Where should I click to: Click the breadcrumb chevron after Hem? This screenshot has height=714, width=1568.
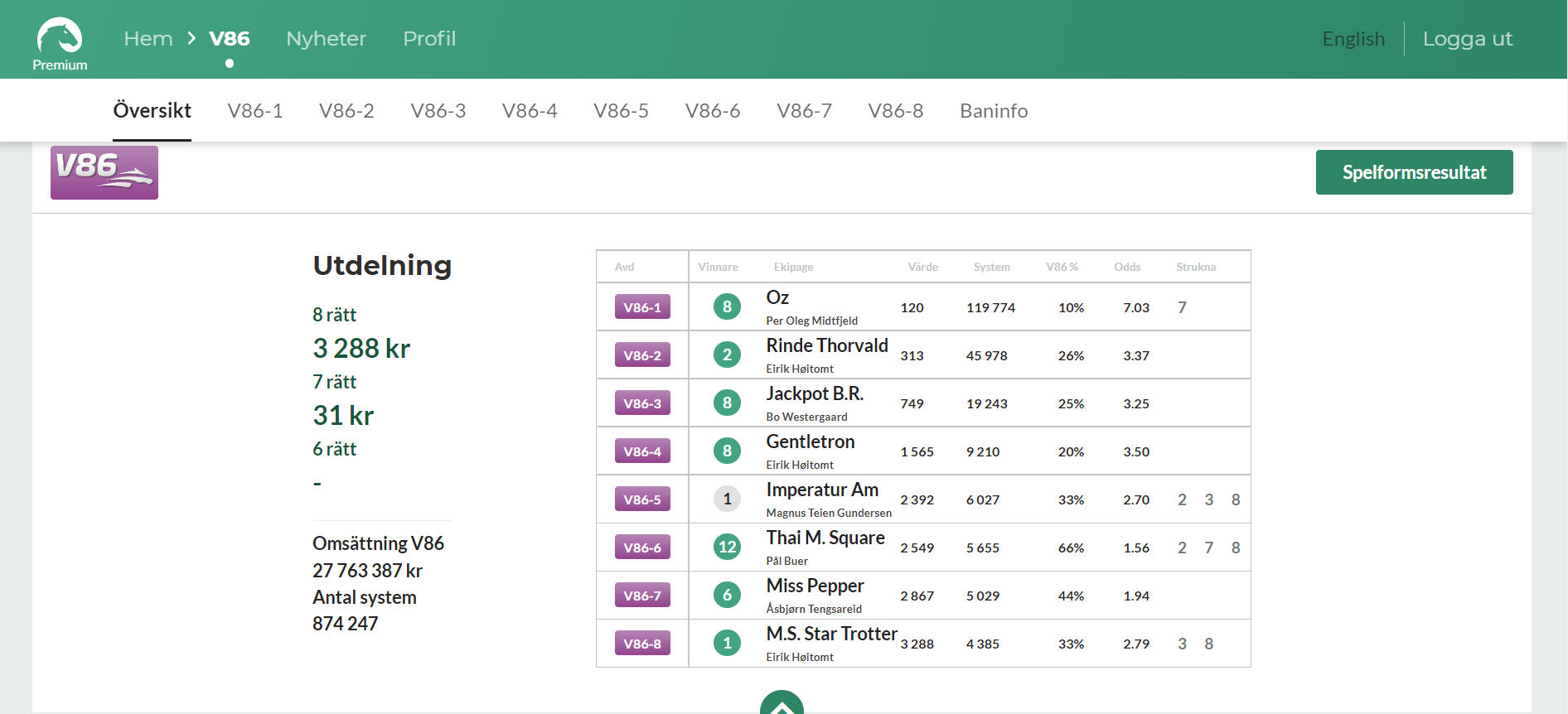click(x=191, y=39)
